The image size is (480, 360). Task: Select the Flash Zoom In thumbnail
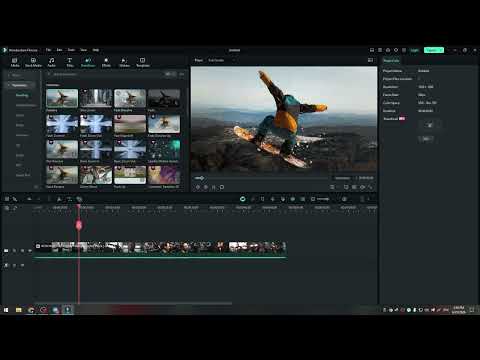click(x=62, y=124)
